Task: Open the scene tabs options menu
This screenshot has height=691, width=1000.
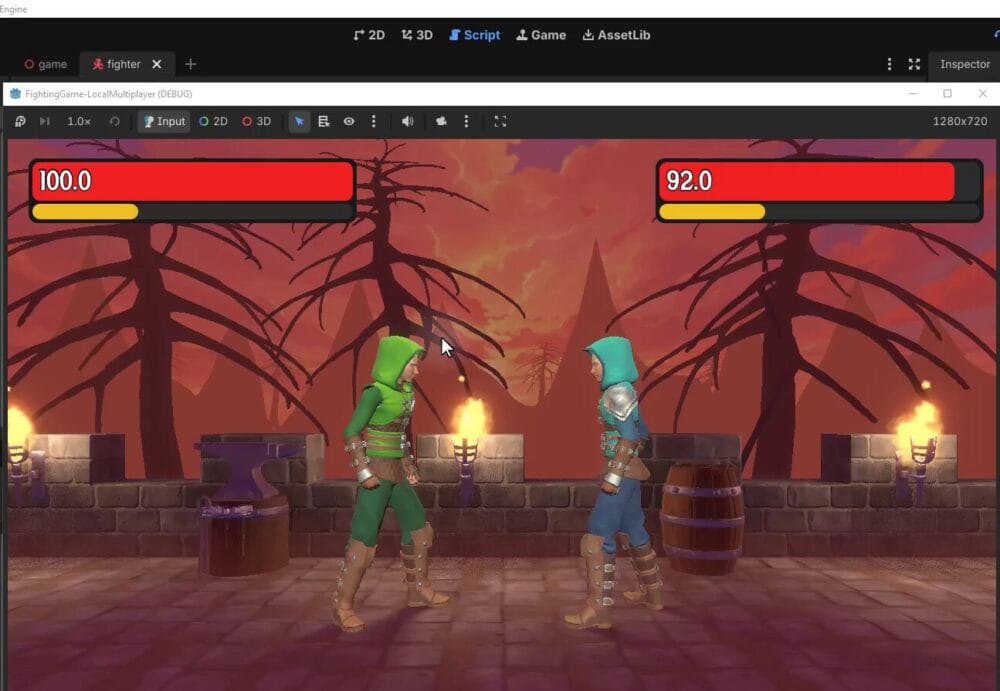Action: point(889,64)
